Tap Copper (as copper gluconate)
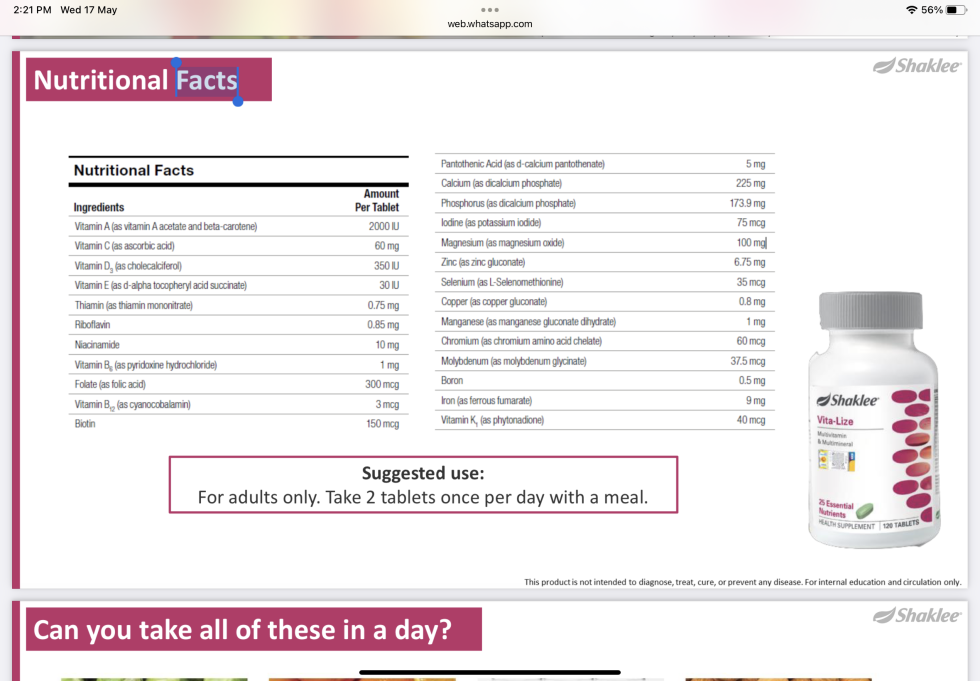The height and width of the screenshot is (681, 980). (x=494, y=302)
